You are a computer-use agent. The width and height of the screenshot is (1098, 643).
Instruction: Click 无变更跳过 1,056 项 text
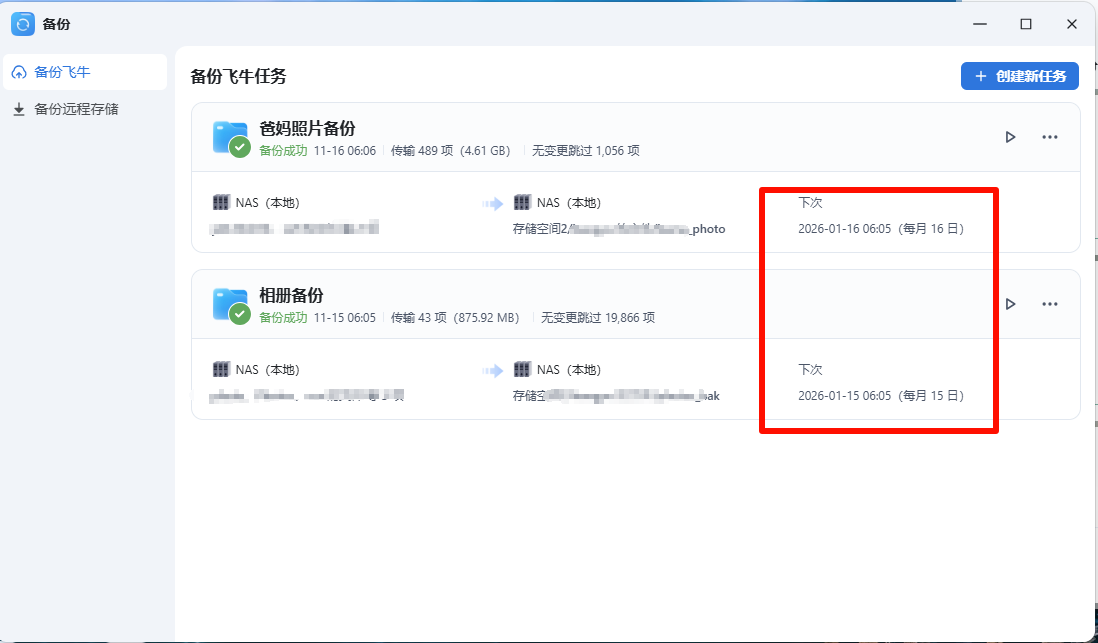pyautogui.click(x=585, y=151)
